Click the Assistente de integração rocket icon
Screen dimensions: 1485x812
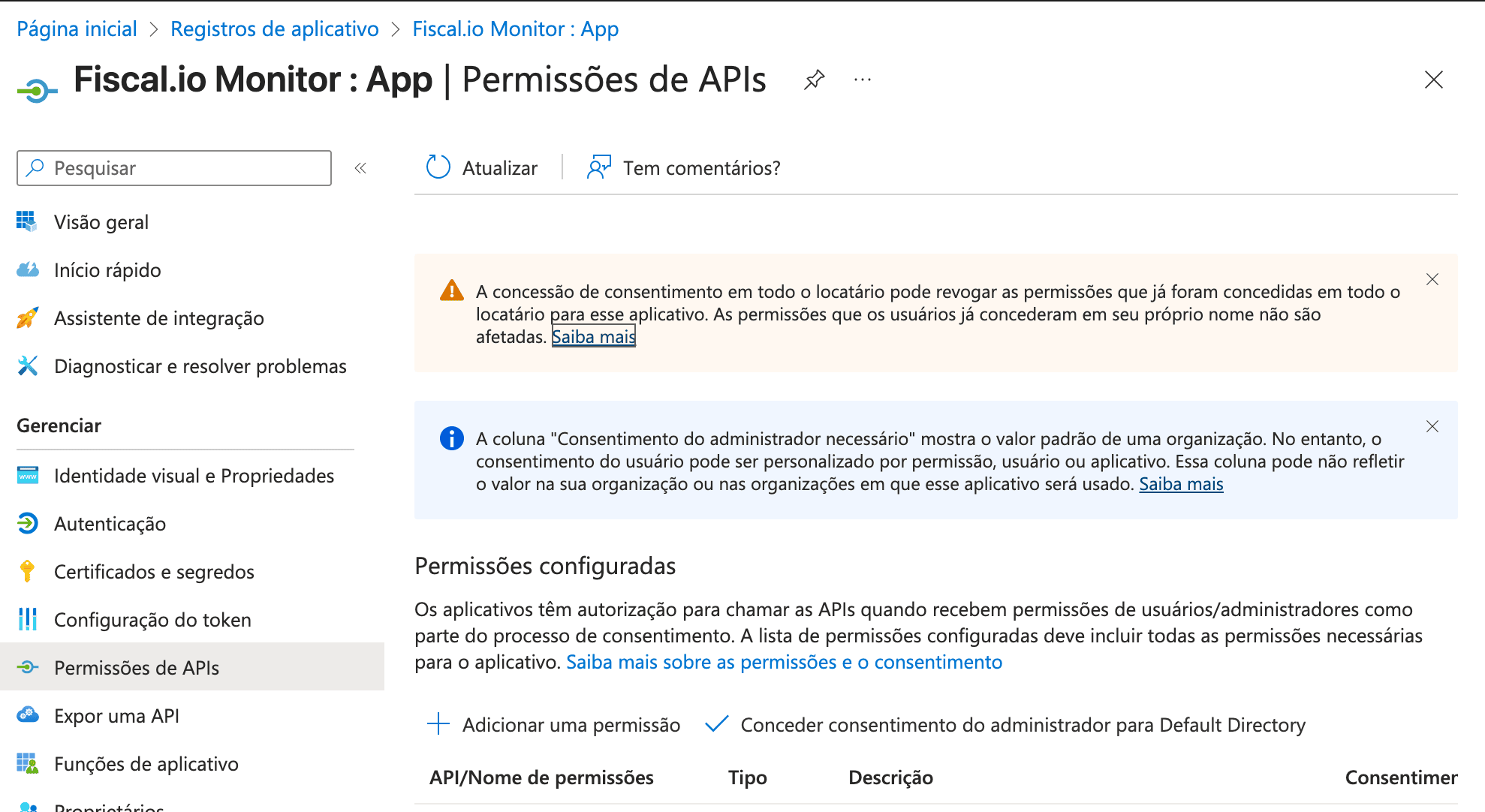[x=27, y=317]
